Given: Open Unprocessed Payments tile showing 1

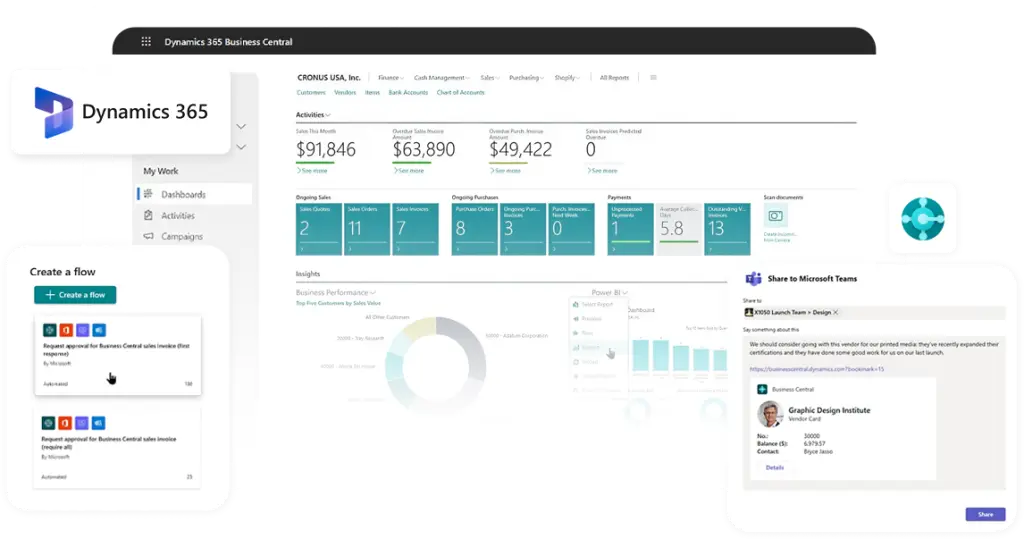Looking at the screenshot, I should 630,229.
